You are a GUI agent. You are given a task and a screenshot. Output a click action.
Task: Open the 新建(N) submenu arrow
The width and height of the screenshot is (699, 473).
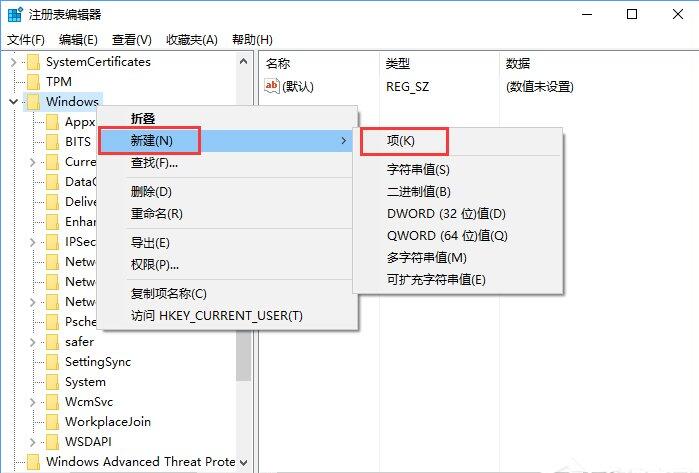[343, 141]
